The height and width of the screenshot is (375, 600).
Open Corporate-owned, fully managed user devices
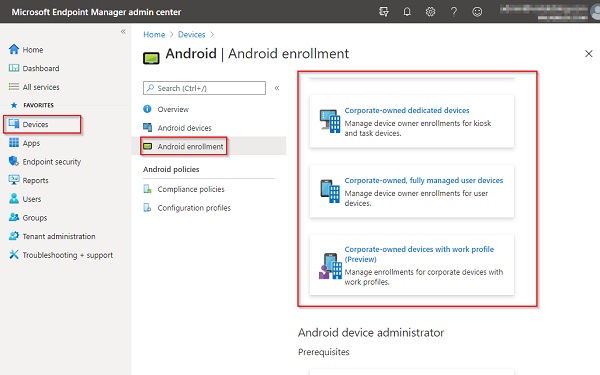click(x=424, y=180)
